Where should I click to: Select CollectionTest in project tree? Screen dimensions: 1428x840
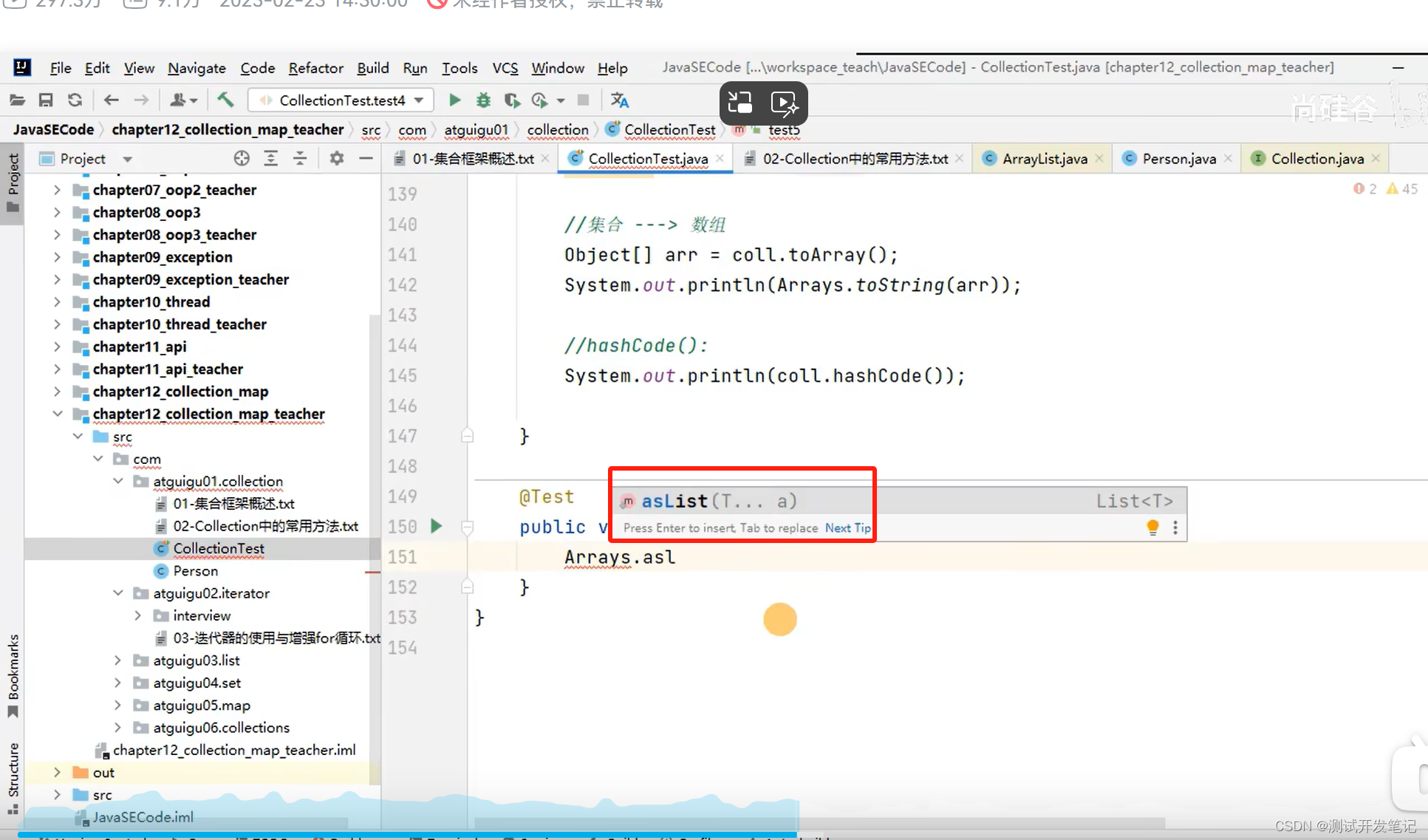pos(219,548)
